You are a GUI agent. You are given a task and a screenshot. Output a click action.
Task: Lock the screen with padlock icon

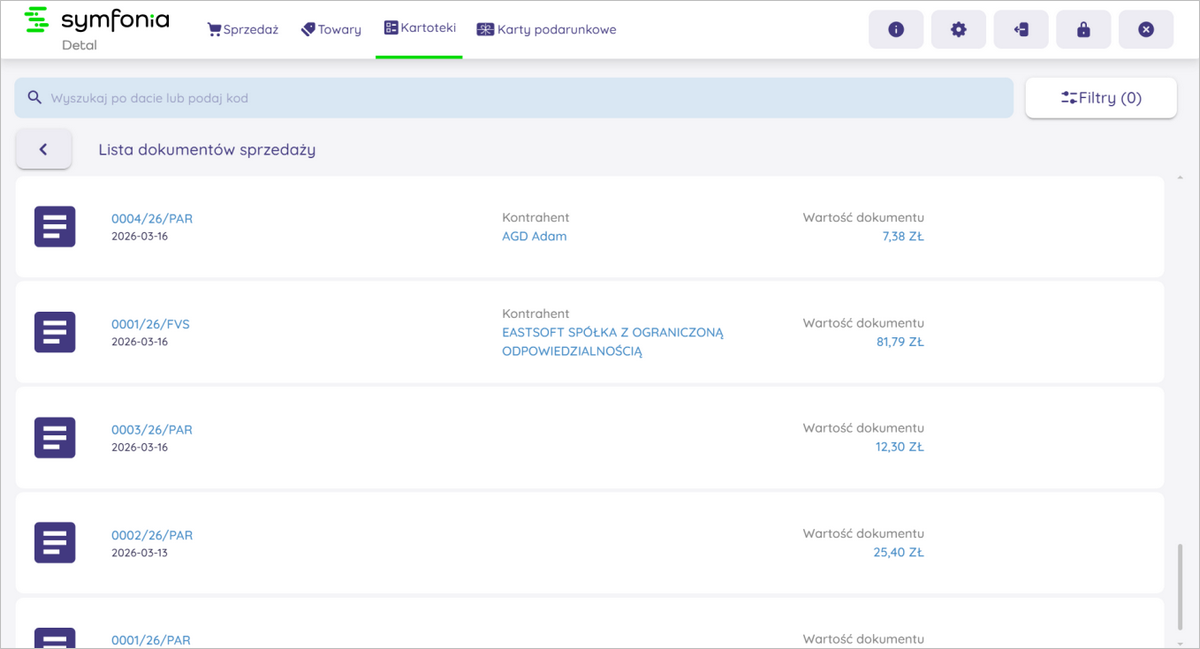1083,30
